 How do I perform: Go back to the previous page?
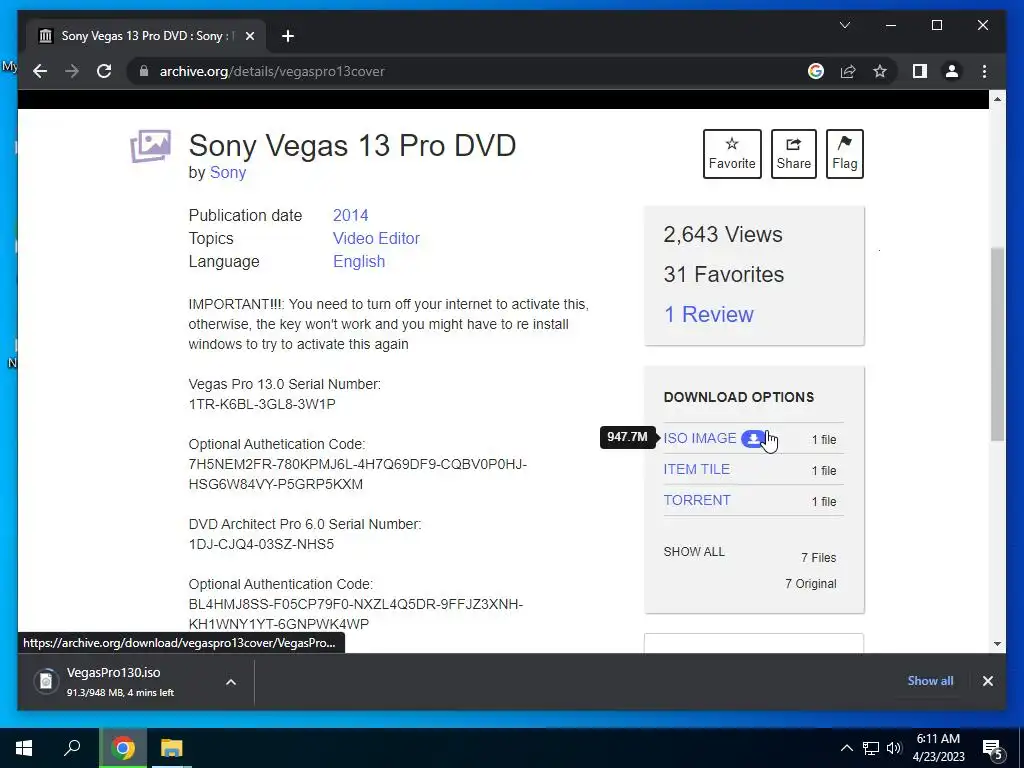click(x=40, y=71)
